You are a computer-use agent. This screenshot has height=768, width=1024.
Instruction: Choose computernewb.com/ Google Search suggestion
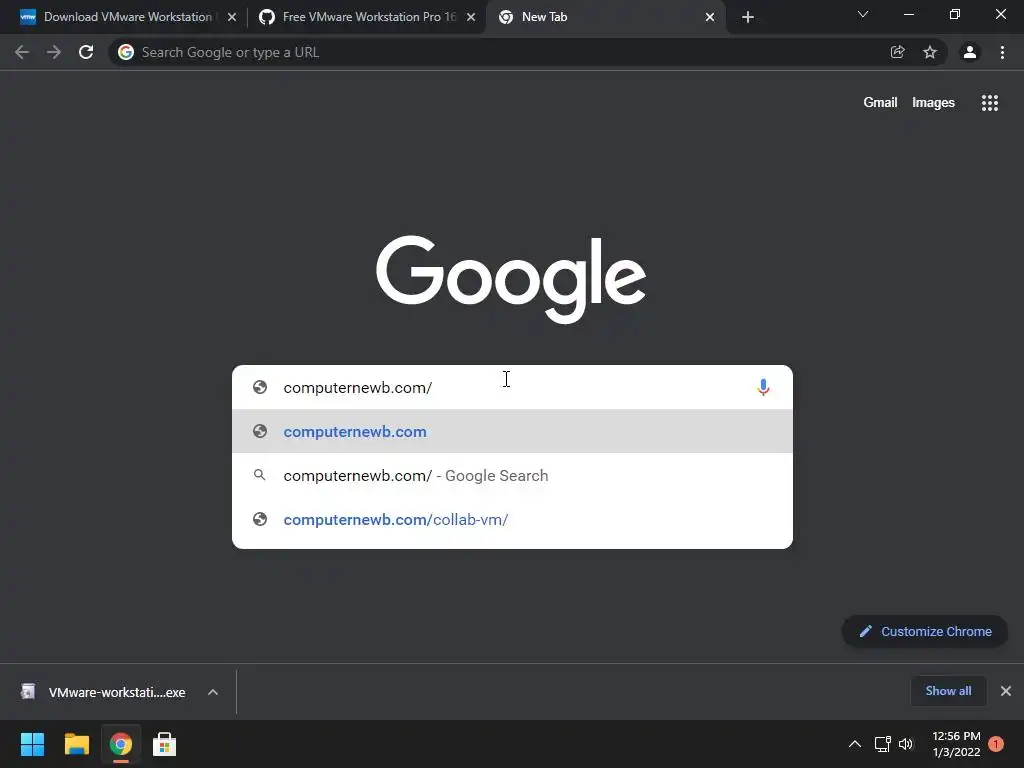512,475
